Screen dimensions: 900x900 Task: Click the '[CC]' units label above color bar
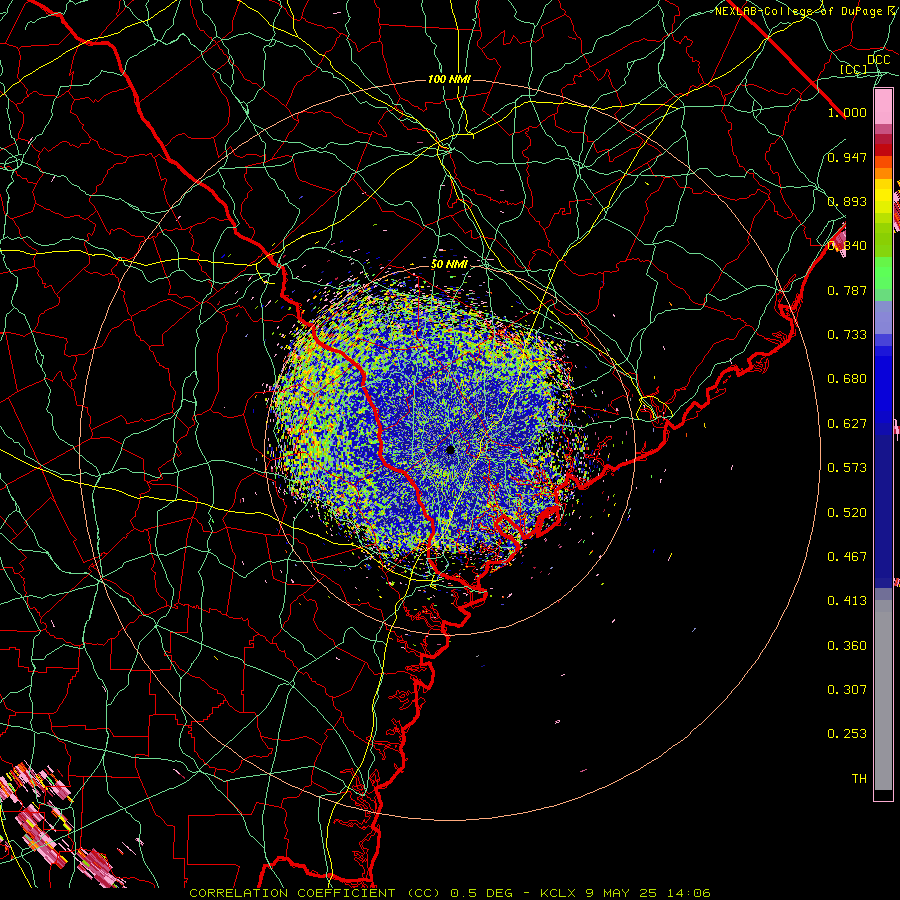coord(854,69)
